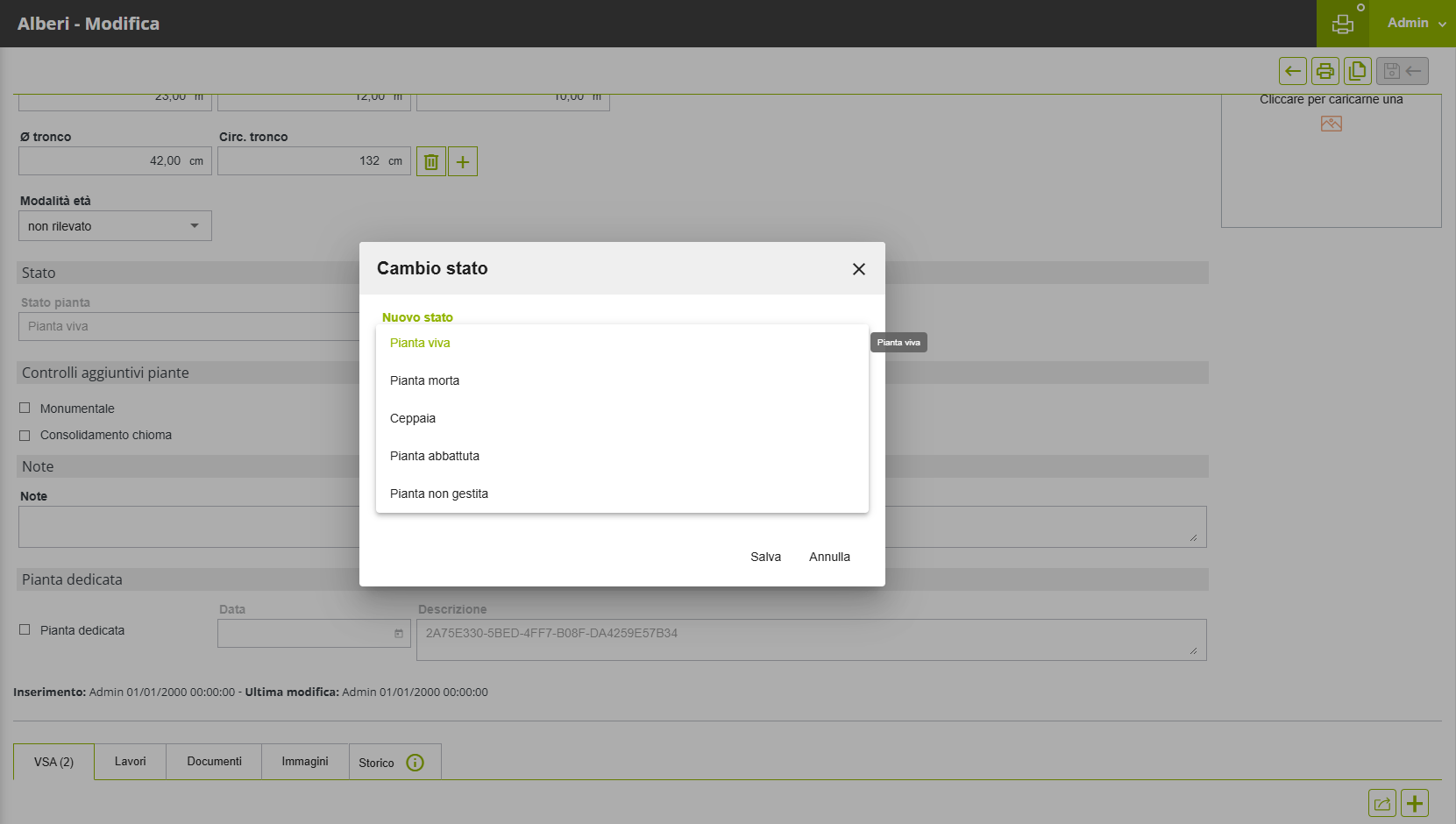1456x824 pixels.
Task: Open the Modalità età dropdown
Action: click(x=115, y=226)
